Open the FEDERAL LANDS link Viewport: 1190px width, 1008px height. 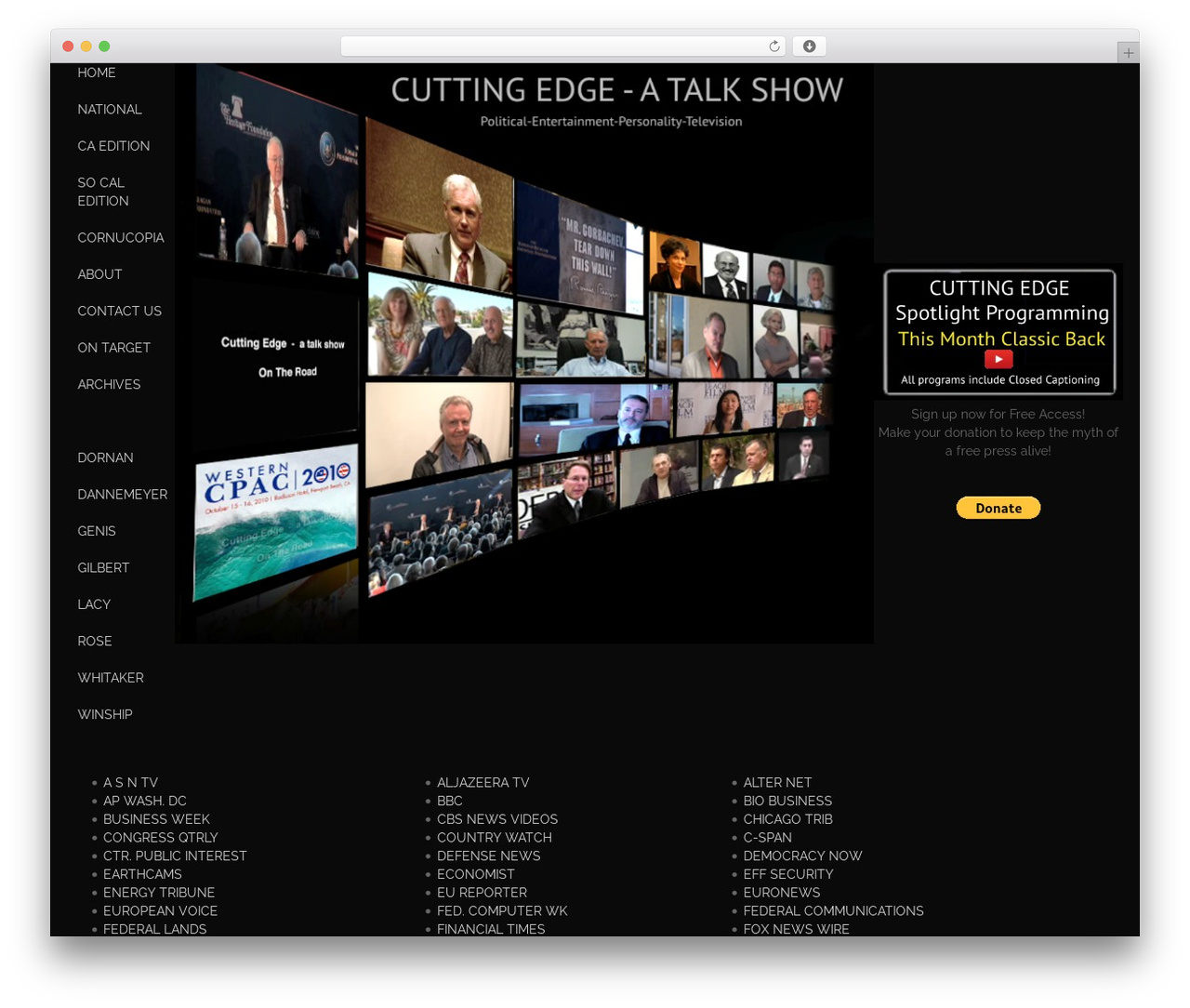pyautogui.click(x=155, y=929)
